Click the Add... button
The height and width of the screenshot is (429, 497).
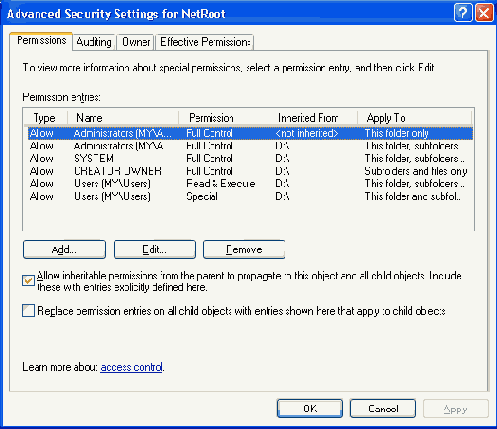click(x=64, y=249)
